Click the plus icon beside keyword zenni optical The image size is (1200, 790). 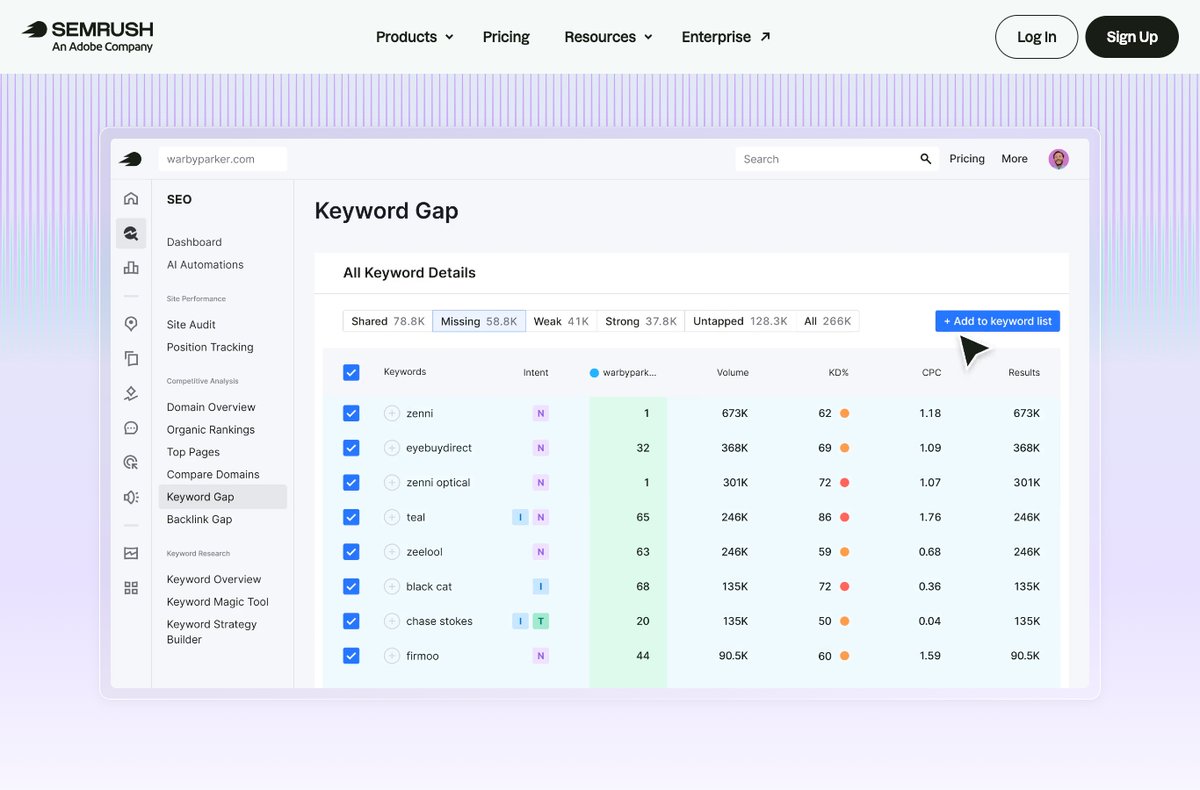pos(392,482)
